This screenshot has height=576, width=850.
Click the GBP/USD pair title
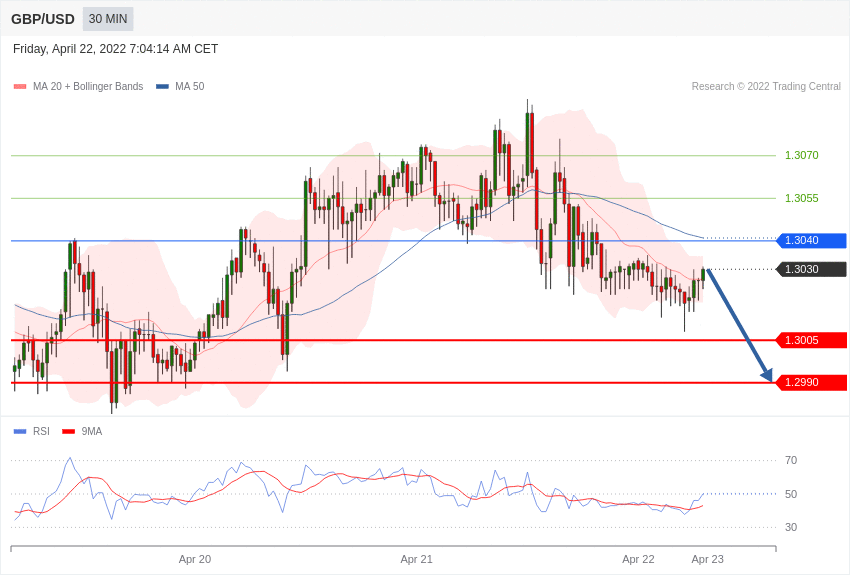coord(43,20)
